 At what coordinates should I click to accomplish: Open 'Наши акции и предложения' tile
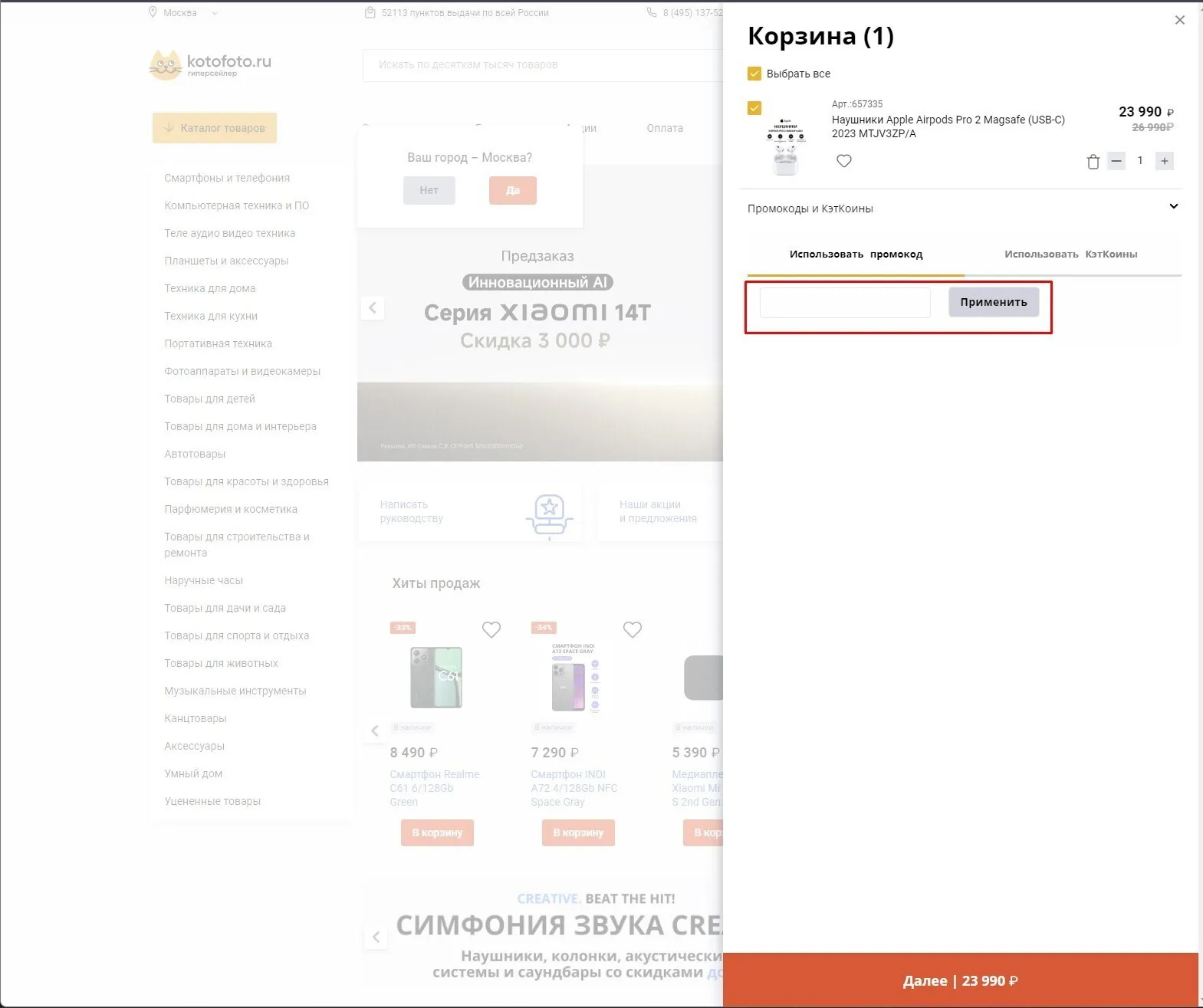[660, 511]
